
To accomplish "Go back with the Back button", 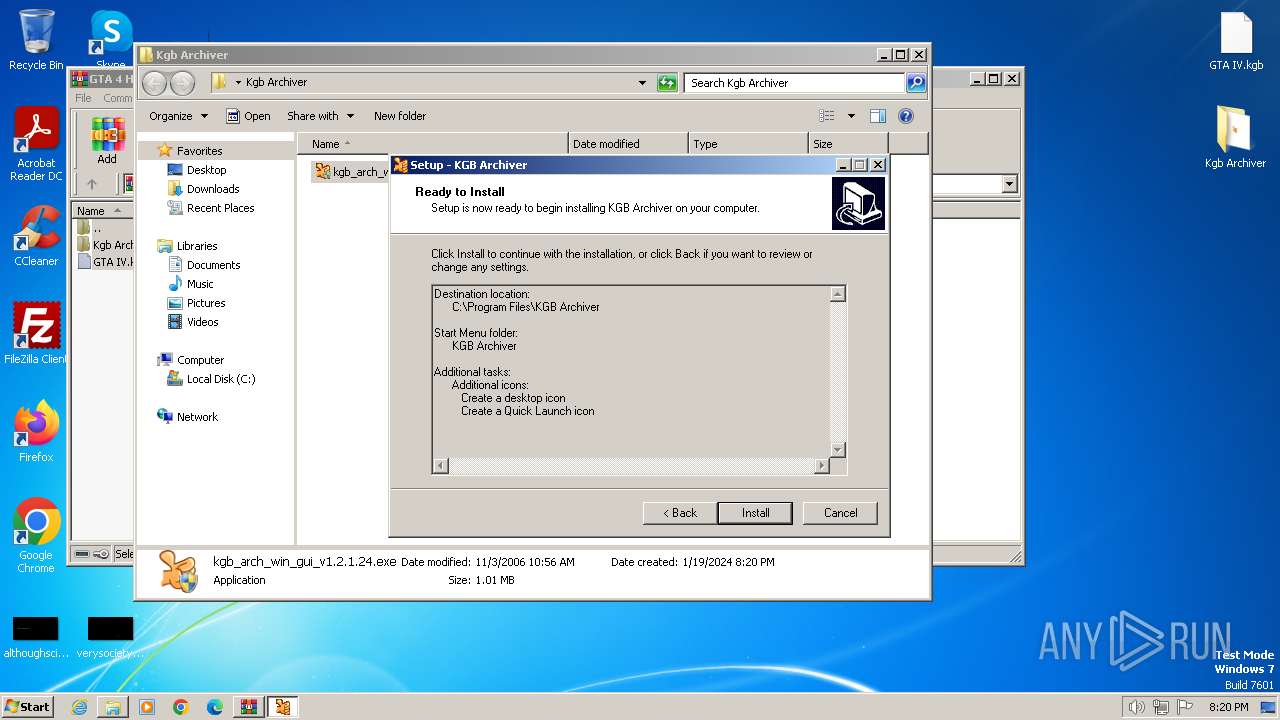I will click(680, 513).
